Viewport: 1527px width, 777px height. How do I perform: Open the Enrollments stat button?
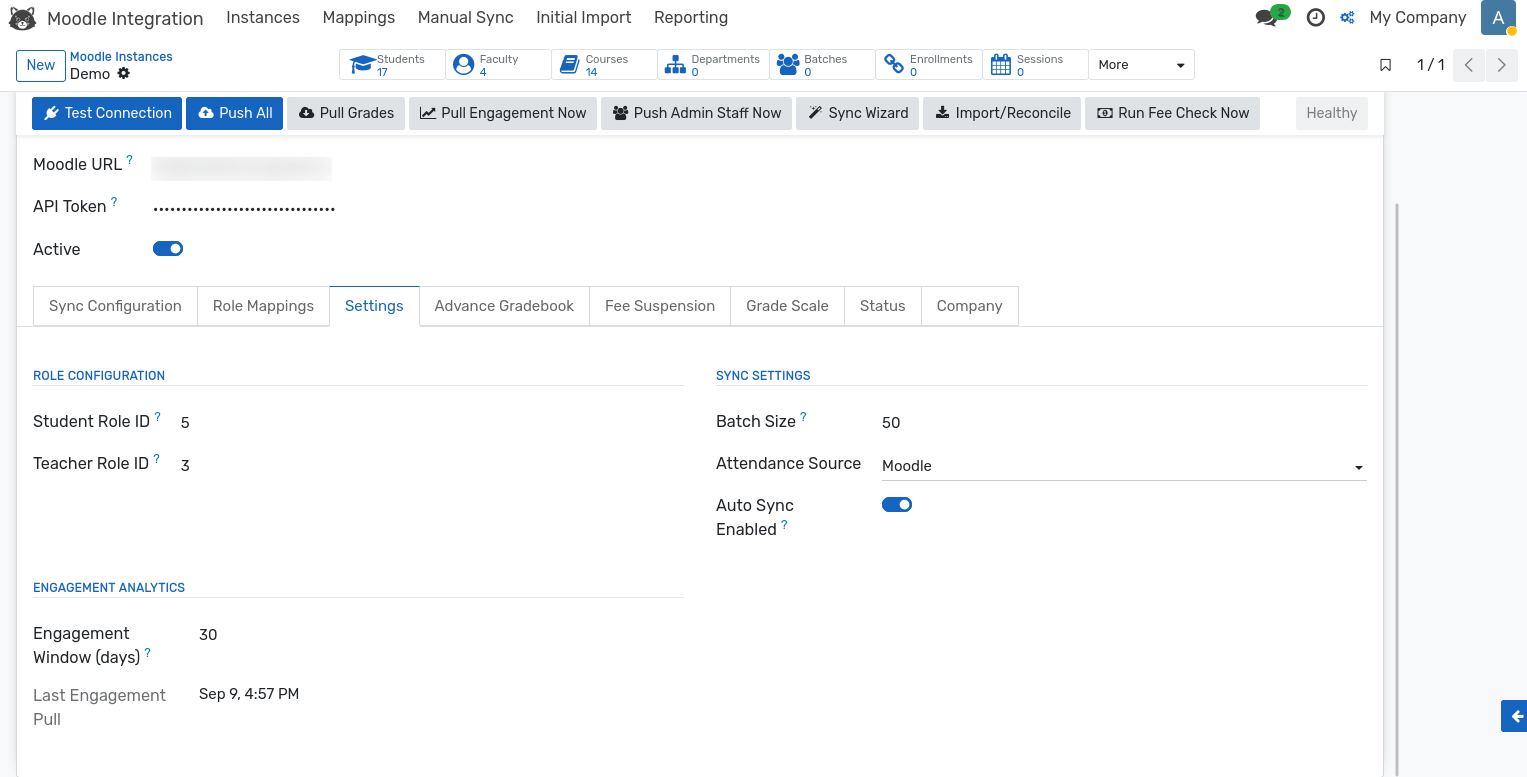(x=928, y=65)
